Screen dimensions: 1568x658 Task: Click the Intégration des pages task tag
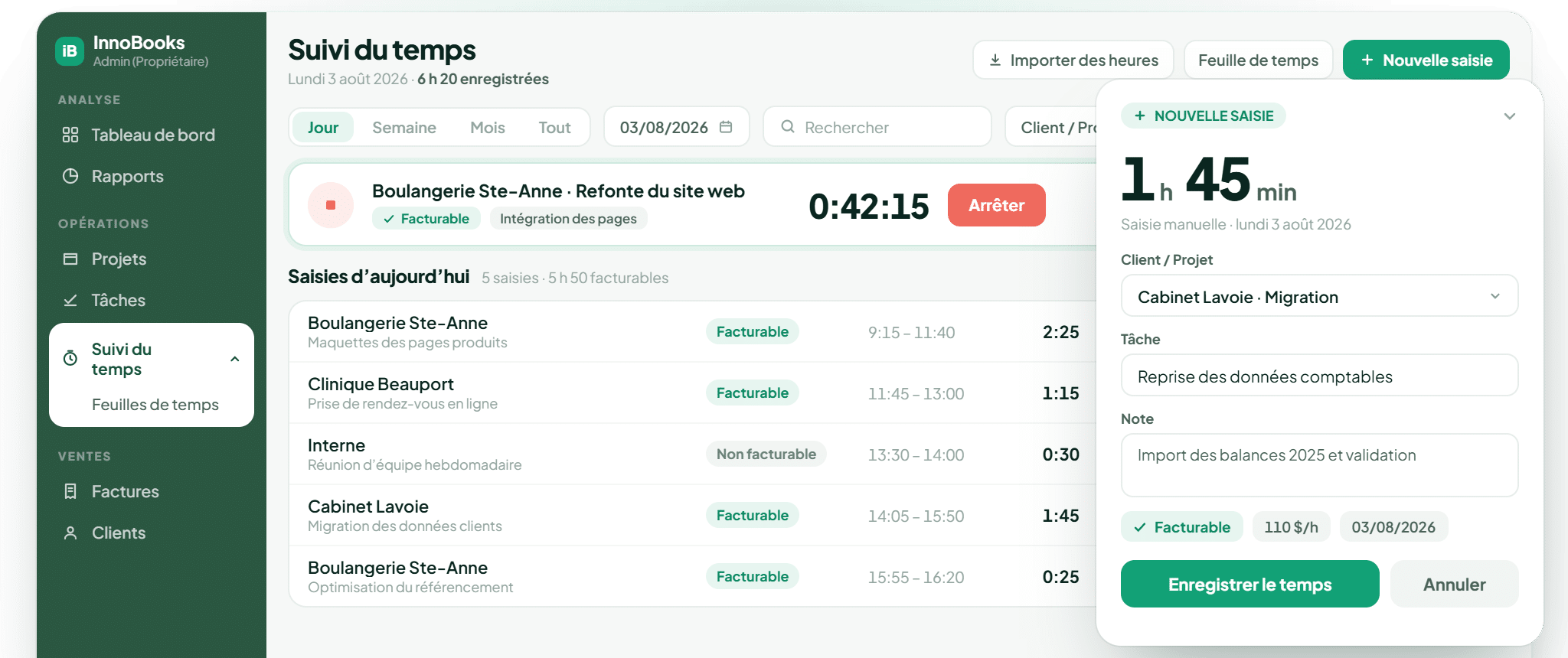coord(568,219)
